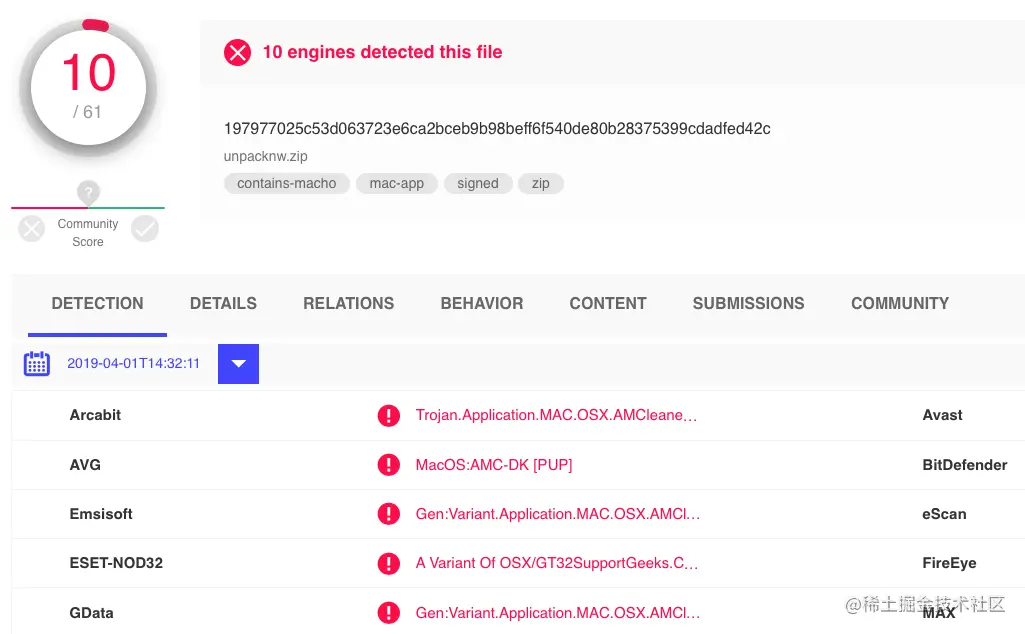Vote harmless with the checkmark community button

[145, 229]
